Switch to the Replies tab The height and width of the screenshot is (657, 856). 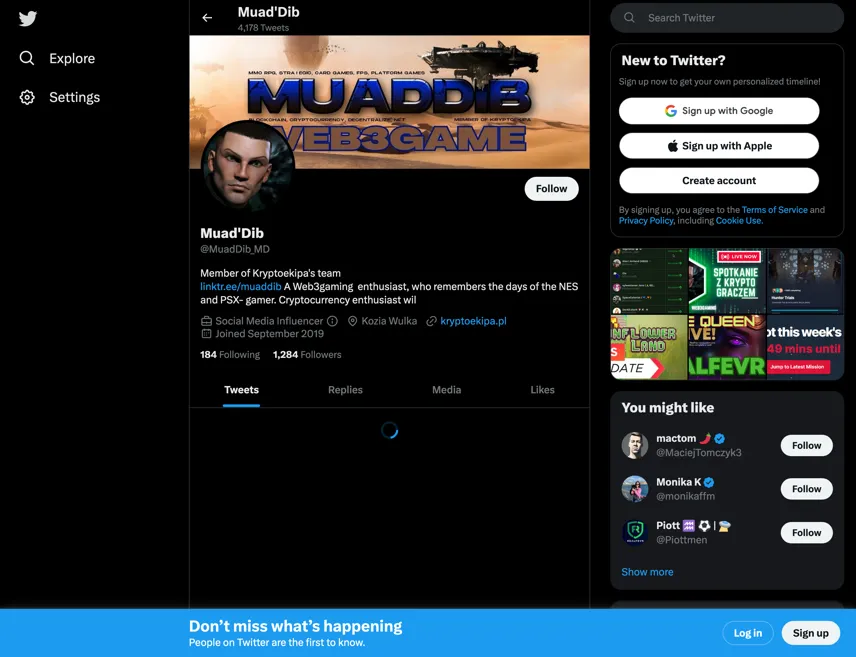345,390
